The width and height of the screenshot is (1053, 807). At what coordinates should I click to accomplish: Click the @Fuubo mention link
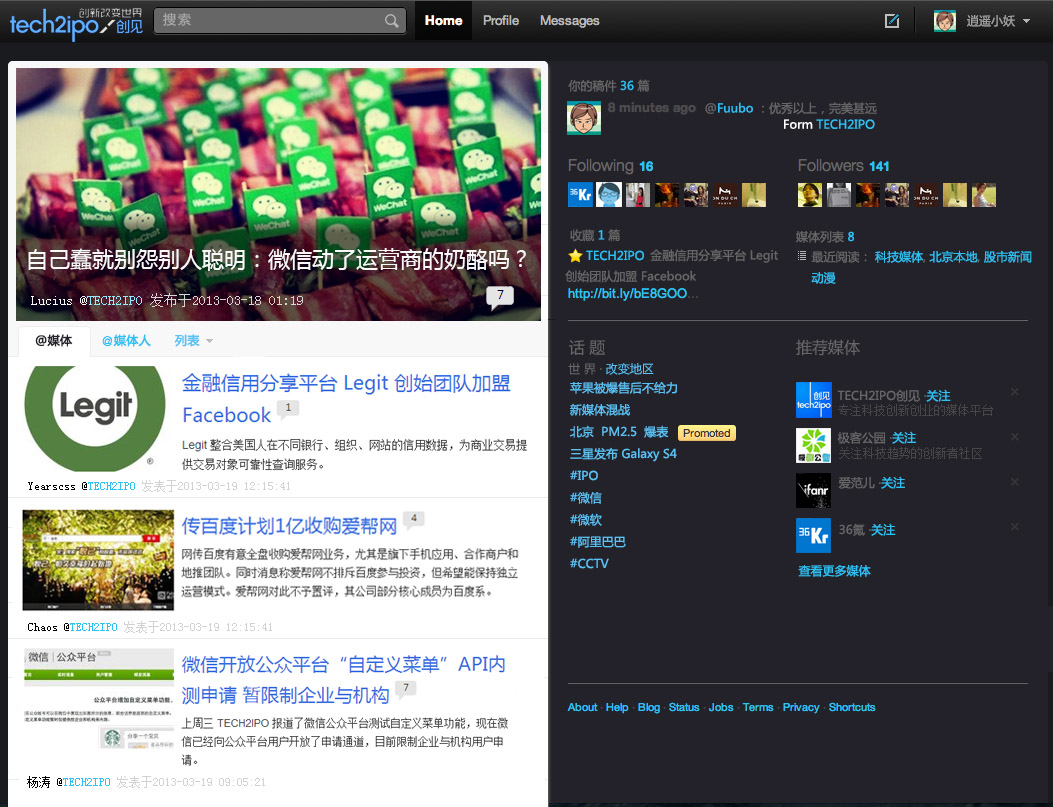729,108
